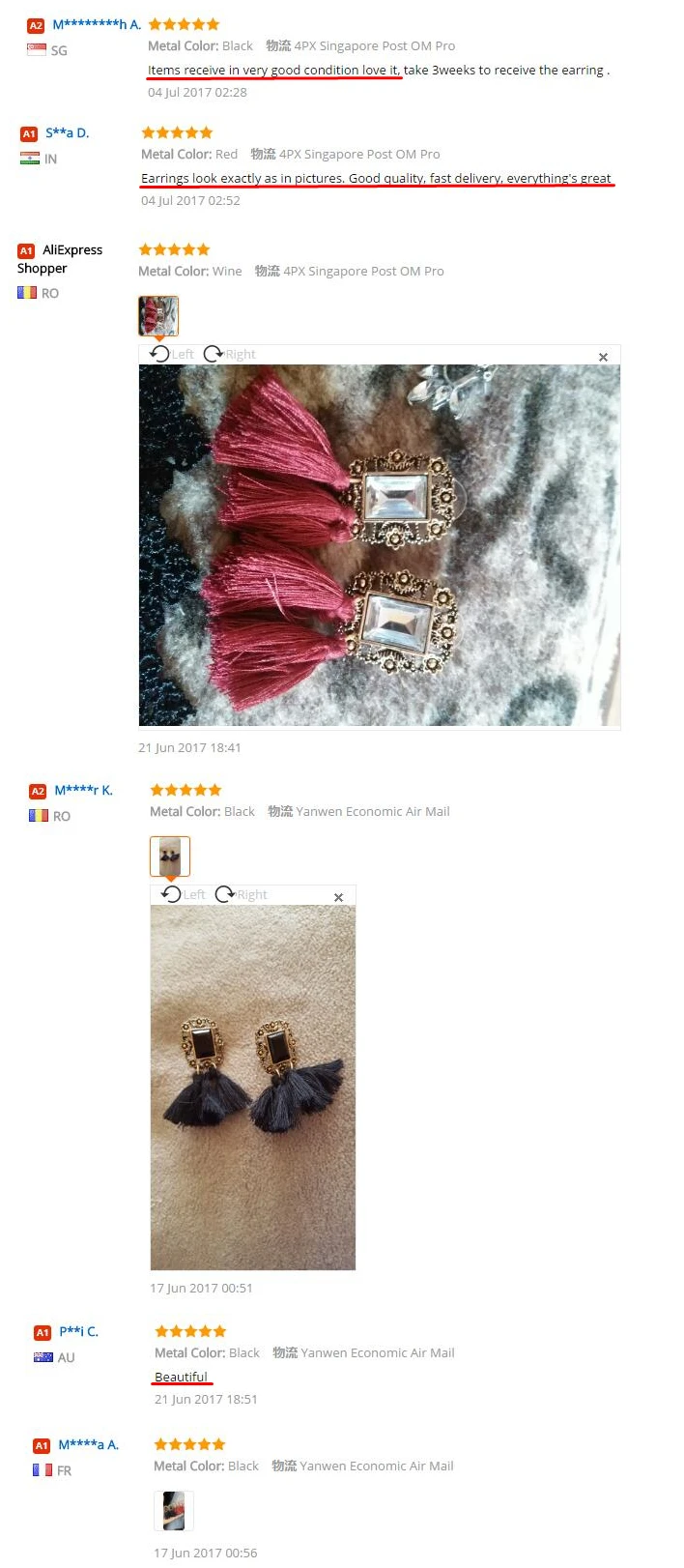Viewport: 684px width, 1568px height.
Task: Click the Australia flag icon under P**i C.
Action: pos(43,1357)
